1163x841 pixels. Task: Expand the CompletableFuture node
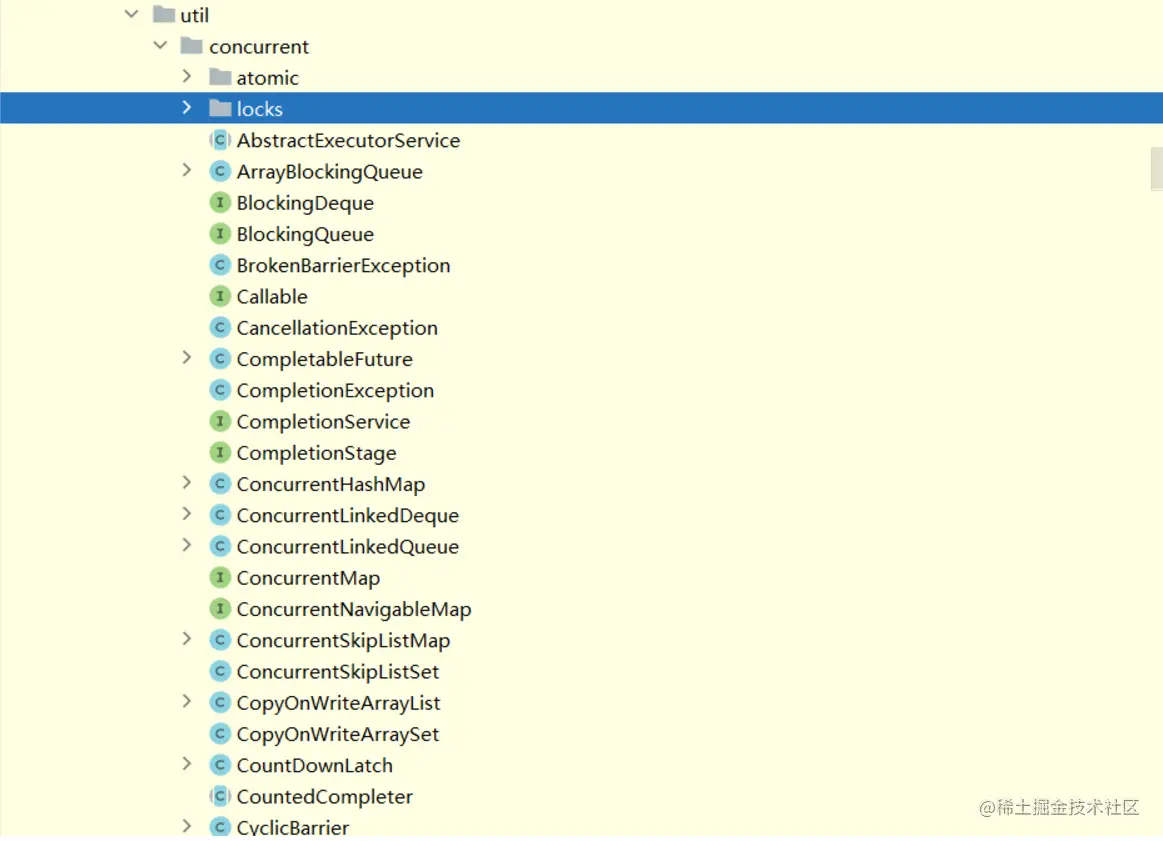tap(187, 358)
